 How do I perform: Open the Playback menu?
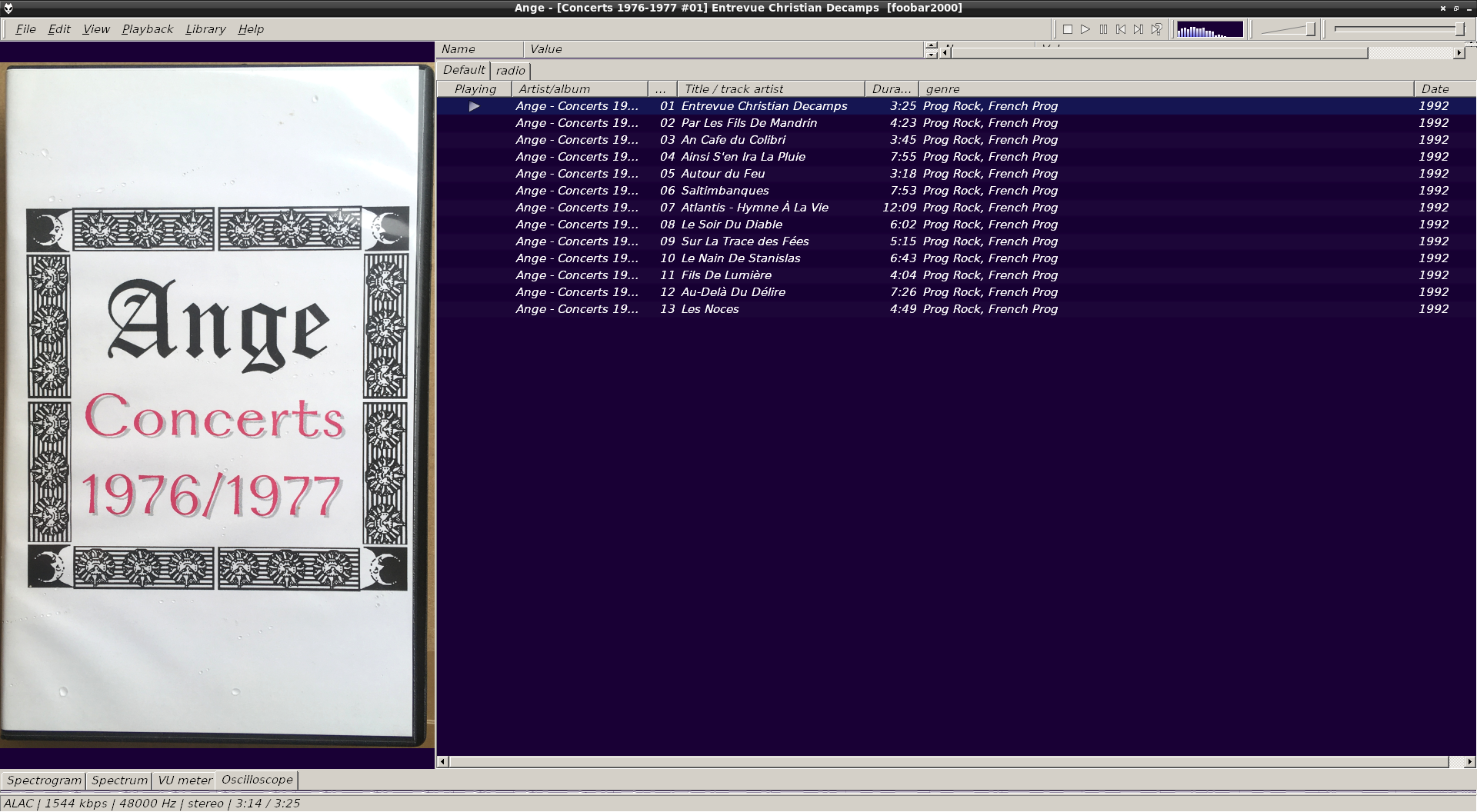coord(147,29)
